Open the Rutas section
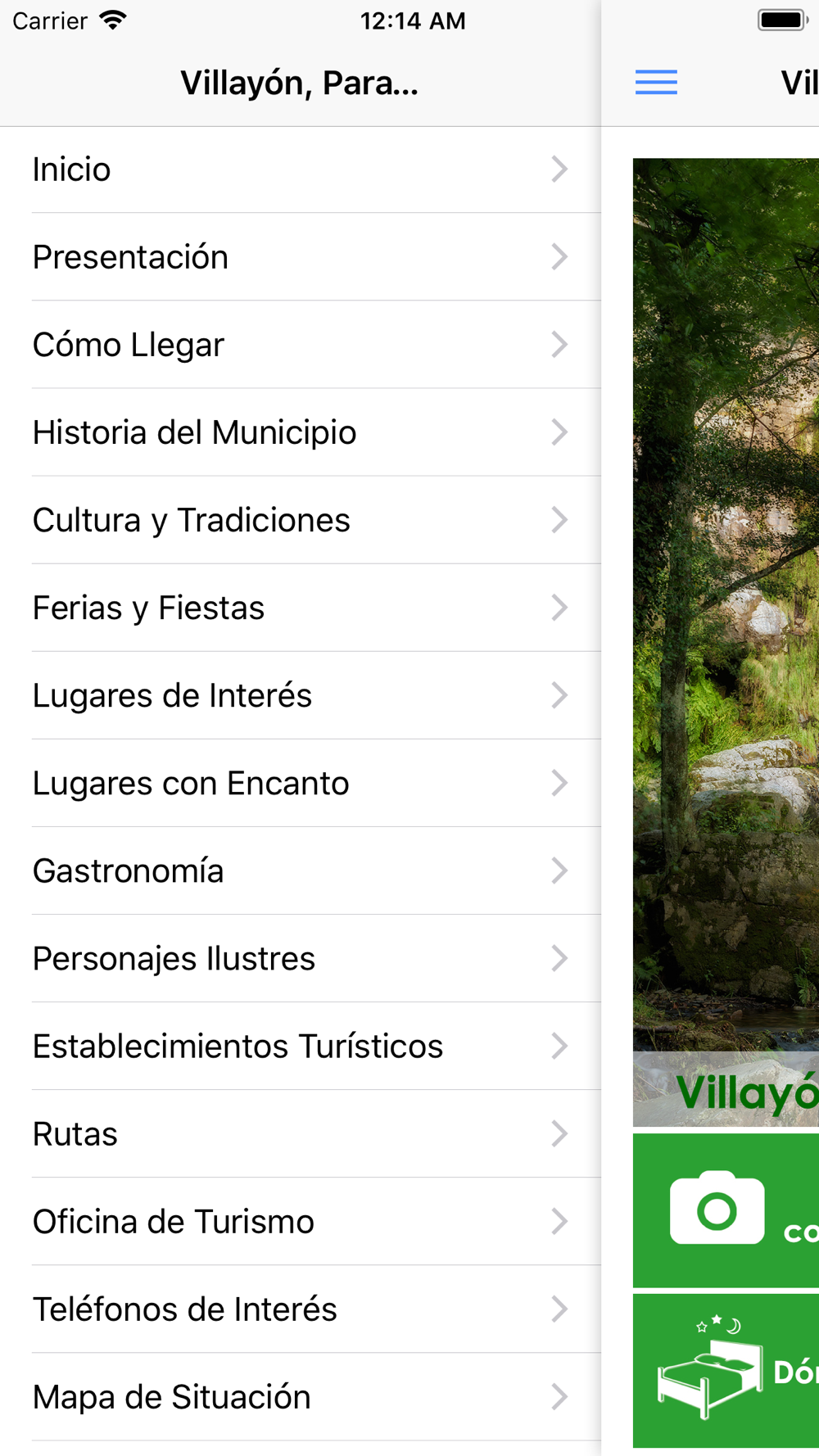819x1456 pixels. pos(301,1133)
